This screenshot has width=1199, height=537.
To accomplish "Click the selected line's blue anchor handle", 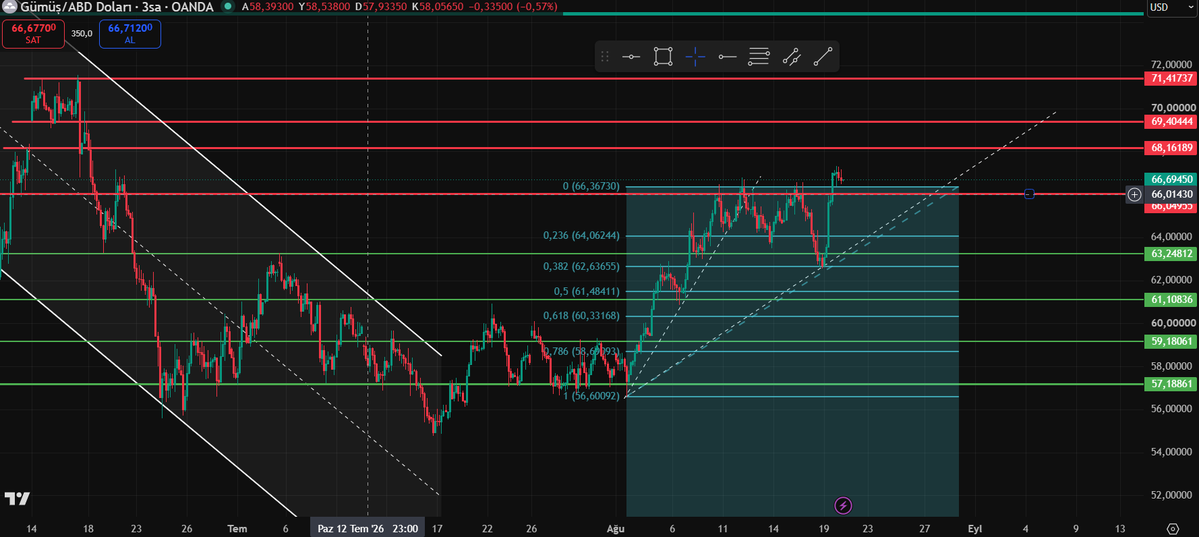I will (x=1029, y=194).
